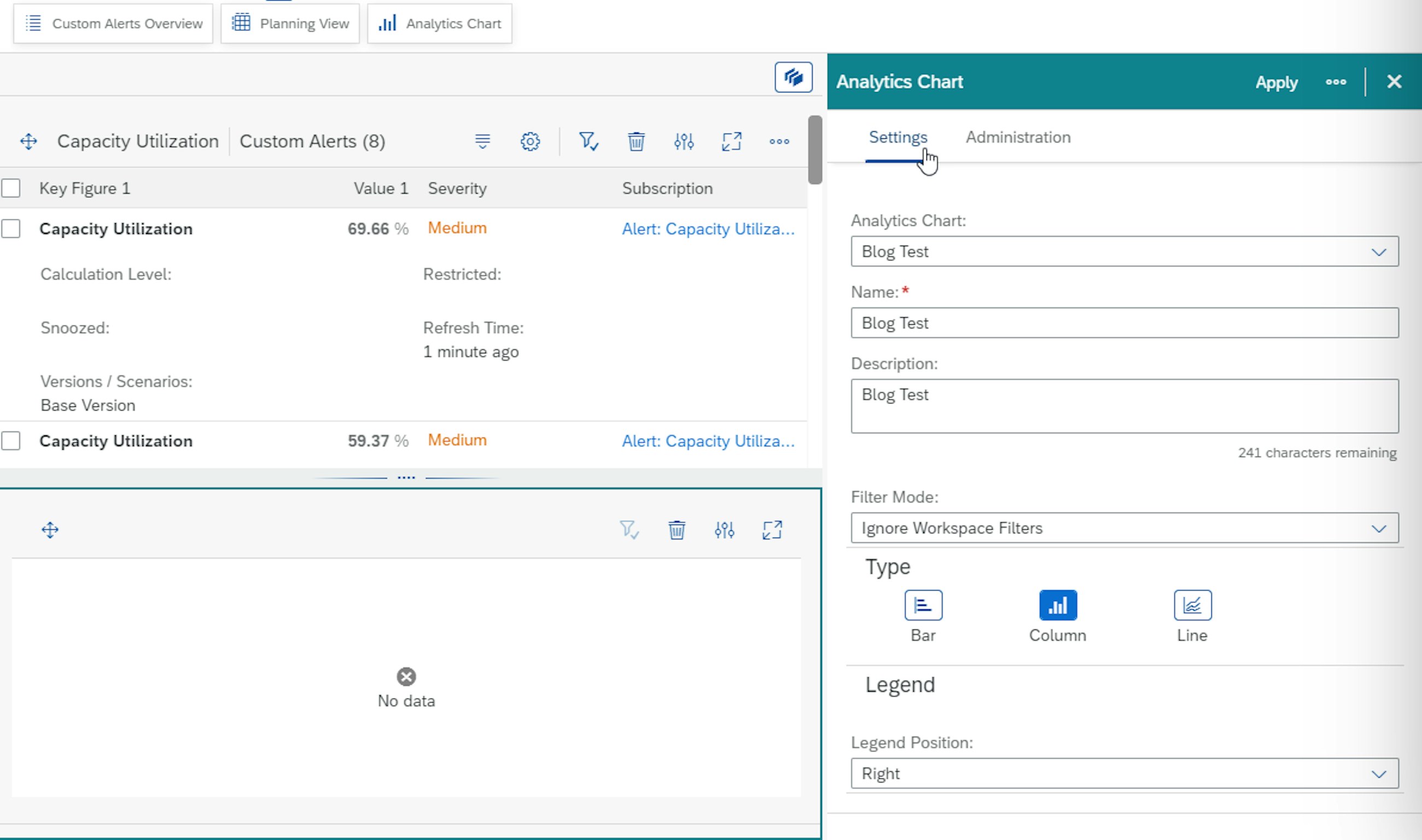The width and height of the screenshot is (1422, 840).
Task: Select the Settings tab
Action: (x=898, y=138)
